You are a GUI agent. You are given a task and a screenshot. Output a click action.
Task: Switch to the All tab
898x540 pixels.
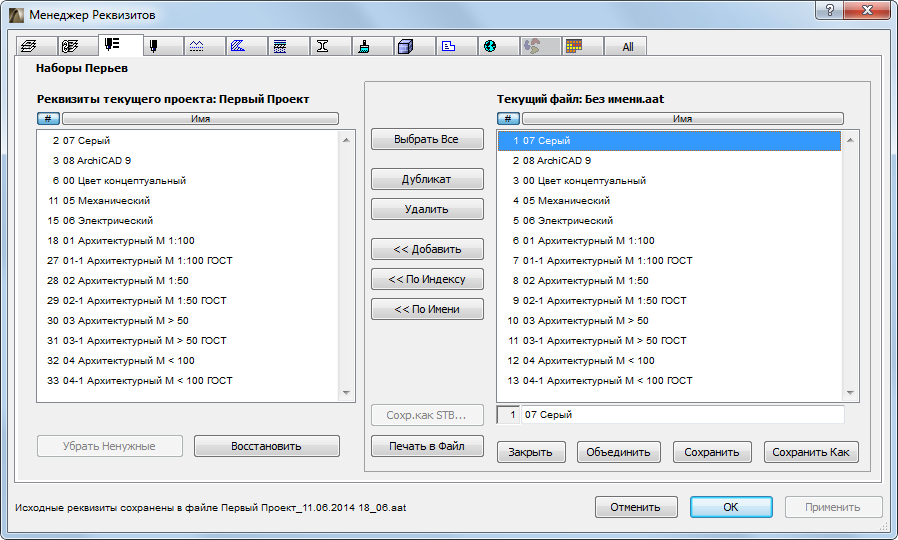point(625,46)
